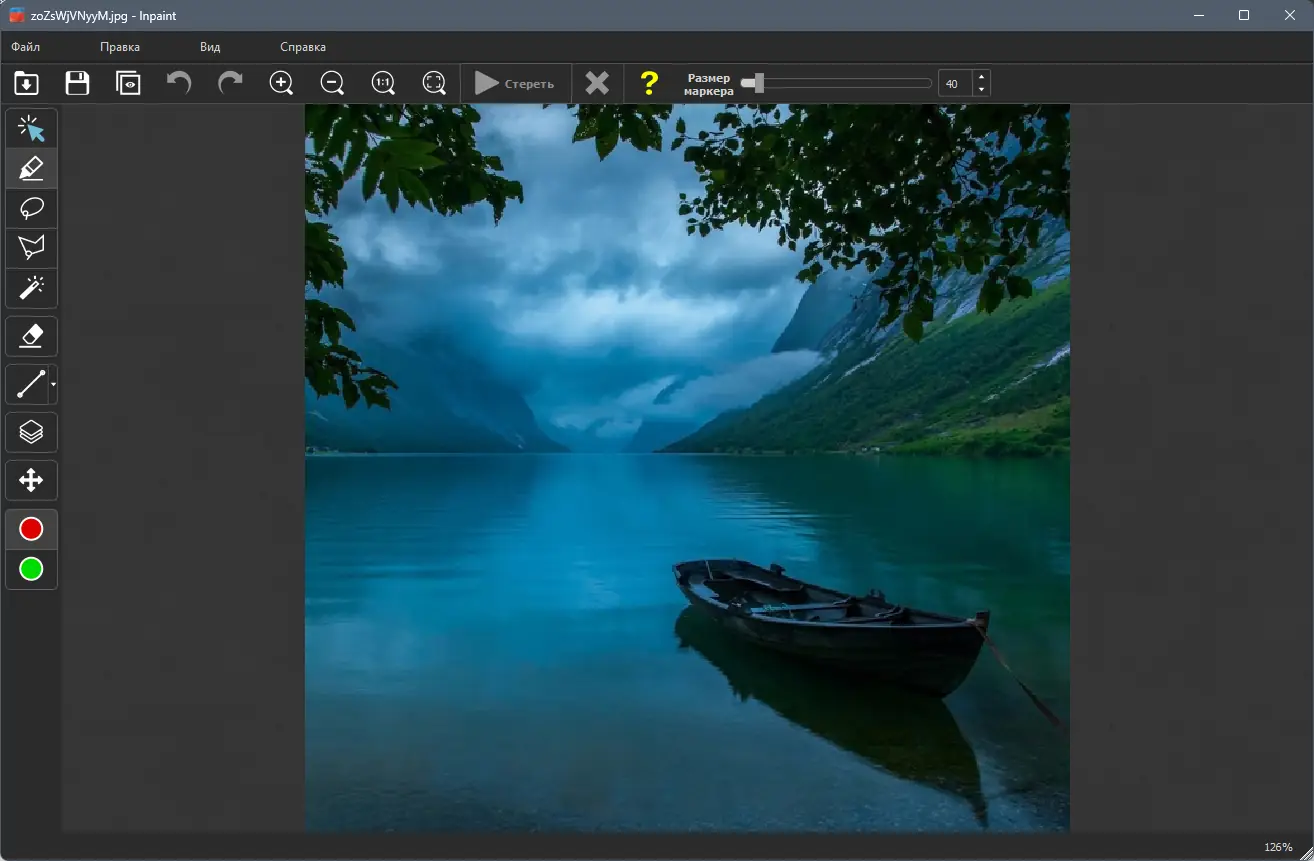
Task: Click the Inpaint app icon in title bar
Action: coord(16,15)
